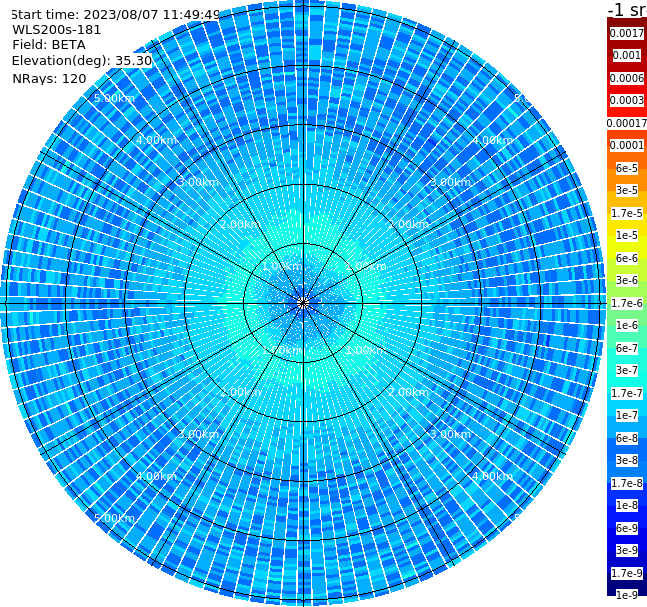Pick the 3e-9 tick on the colorbar

point(627,550)
